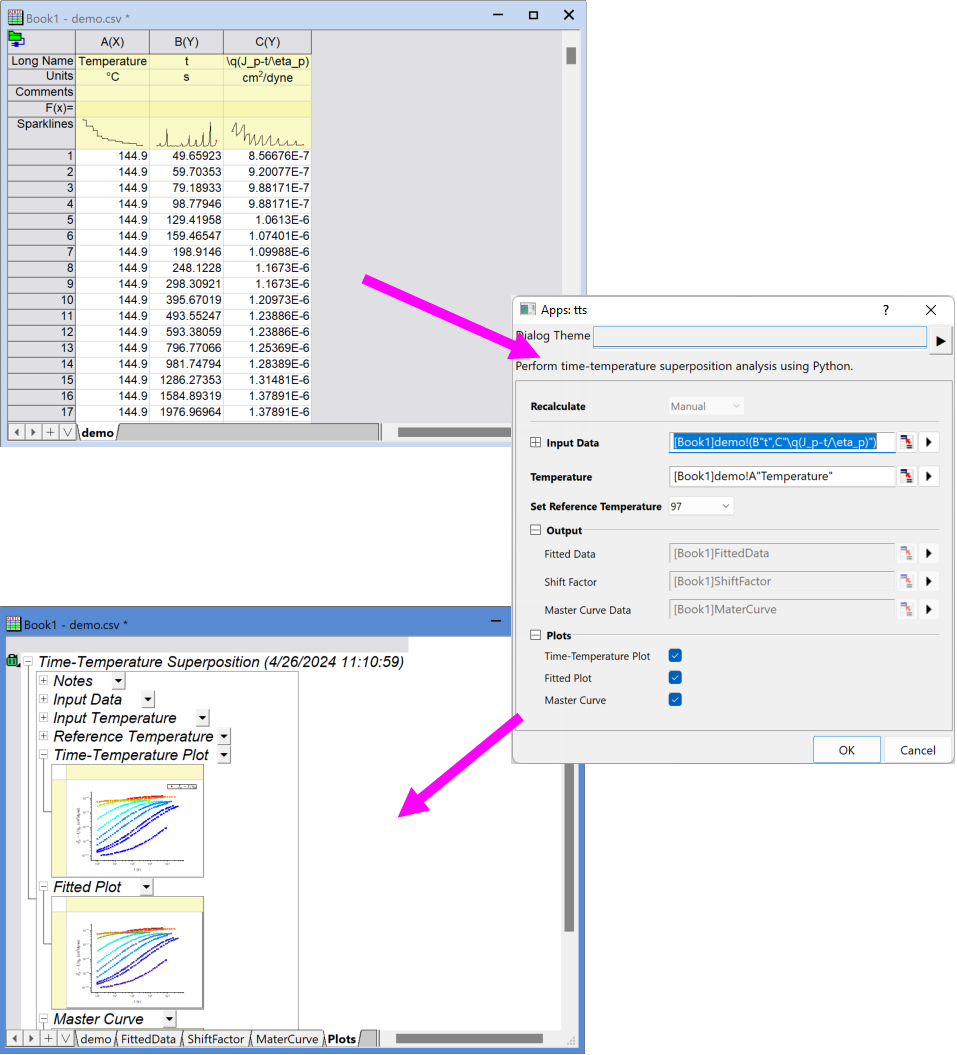The width and height of the screenshot is (957, 1055).
Task: Click the worksheet properties icon in Book1 corner
Action: (x=16, y=38)
